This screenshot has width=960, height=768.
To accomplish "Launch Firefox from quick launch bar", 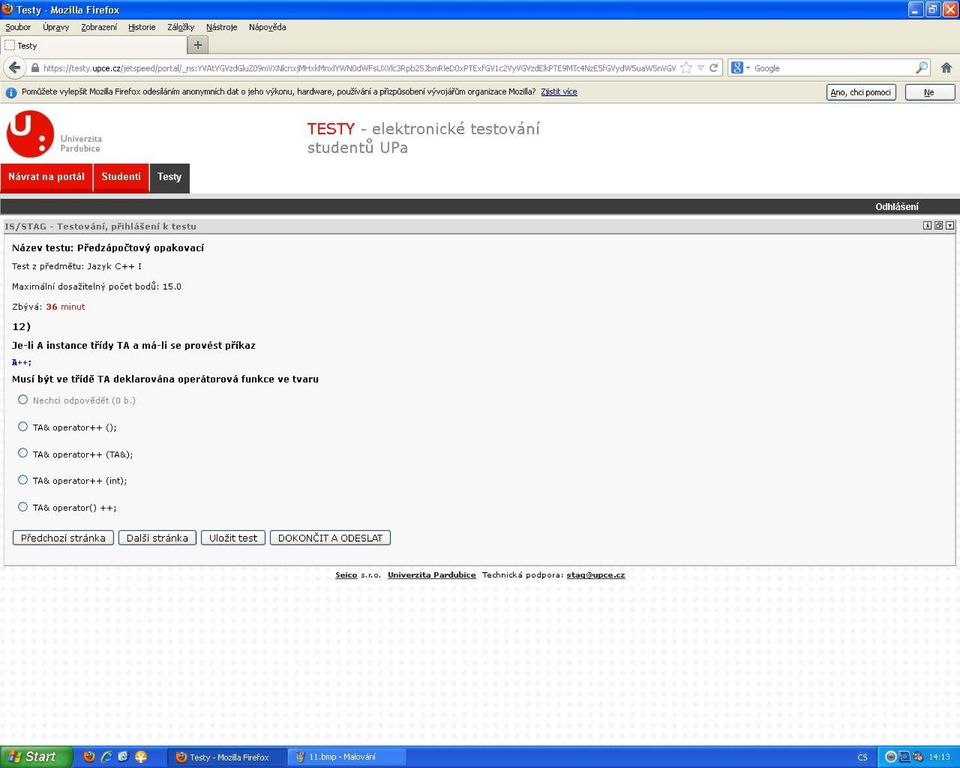I will click(89, 756).
